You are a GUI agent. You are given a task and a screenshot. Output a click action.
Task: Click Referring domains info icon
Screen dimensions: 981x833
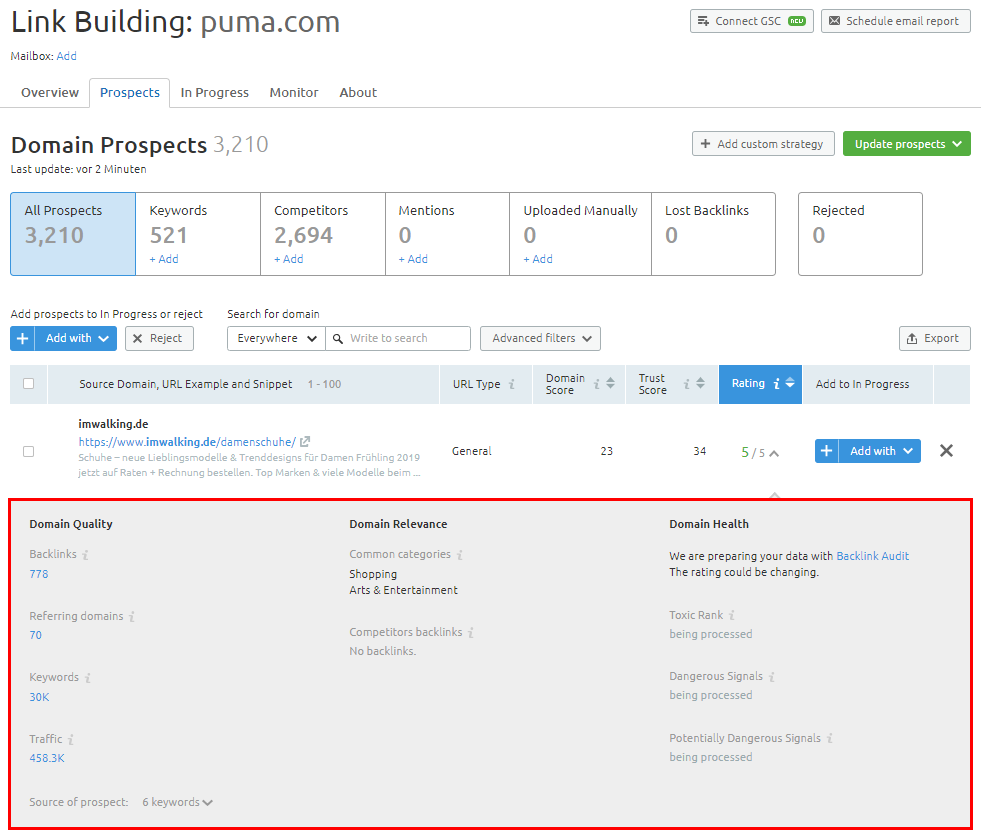pyautogui.click(x=132, y=616)
